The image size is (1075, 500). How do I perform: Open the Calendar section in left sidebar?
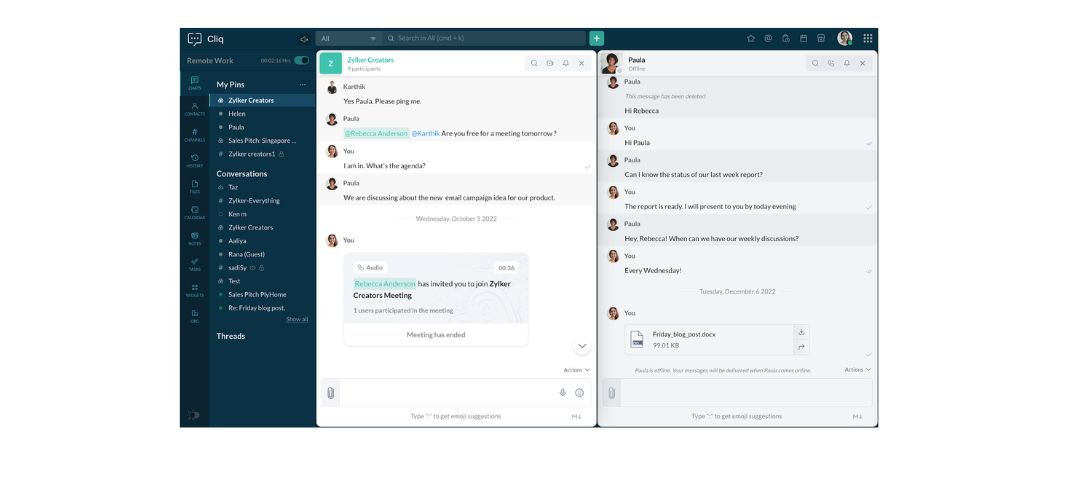tap(194, 211)
